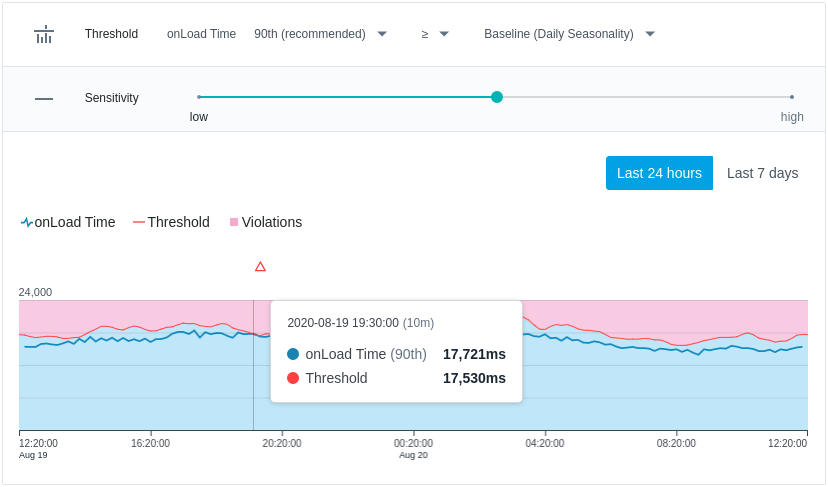
Task: Open the Baseline (Daily Seasonality) dropdown
Action: pyautogui.click(x=569, y=34)
